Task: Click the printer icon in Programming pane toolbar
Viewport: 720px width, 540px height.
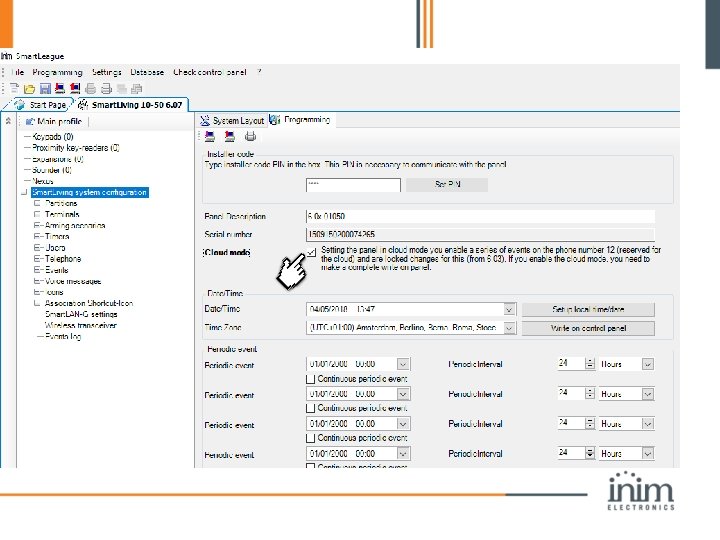Action: click(x=250, y=136)
